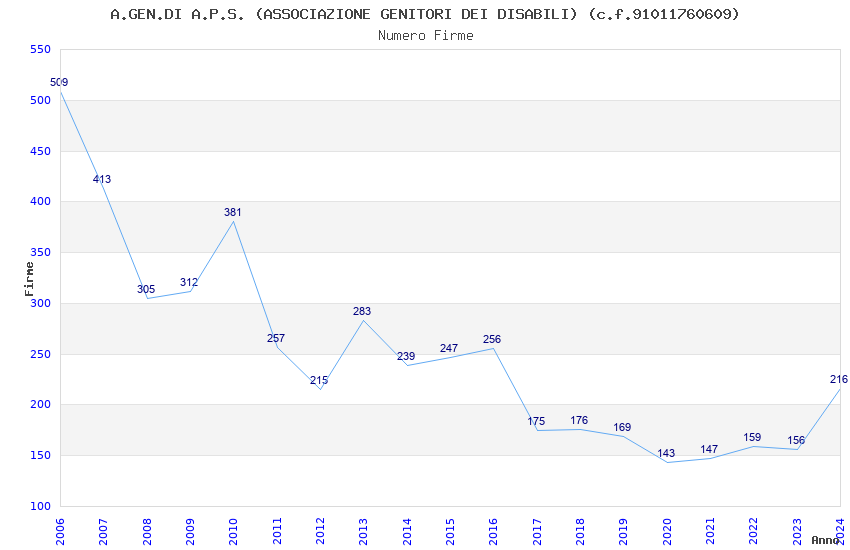Click the year 2019 on x-axis

click(x=624, y=532)
